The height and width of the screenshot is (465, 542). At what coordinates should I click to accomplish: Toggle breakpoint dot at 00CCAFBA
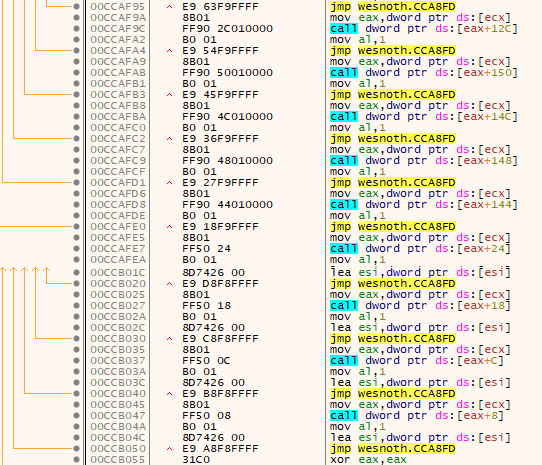(x=76, y=117)
